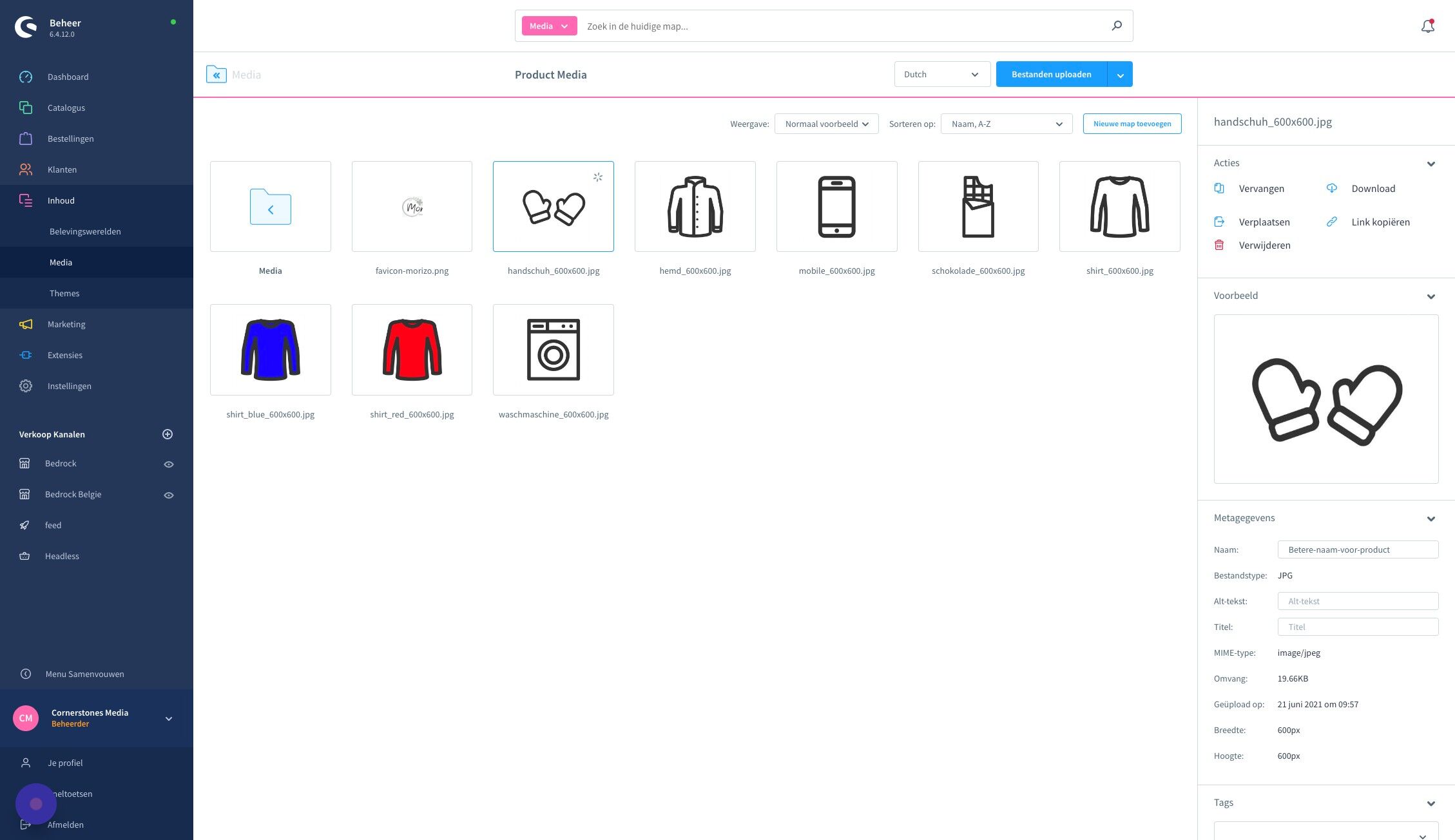The height and width of the screenshot is (840, 1455).
Task: Open the upload options arrow dropdown
Action: (x=1120, y=74)
